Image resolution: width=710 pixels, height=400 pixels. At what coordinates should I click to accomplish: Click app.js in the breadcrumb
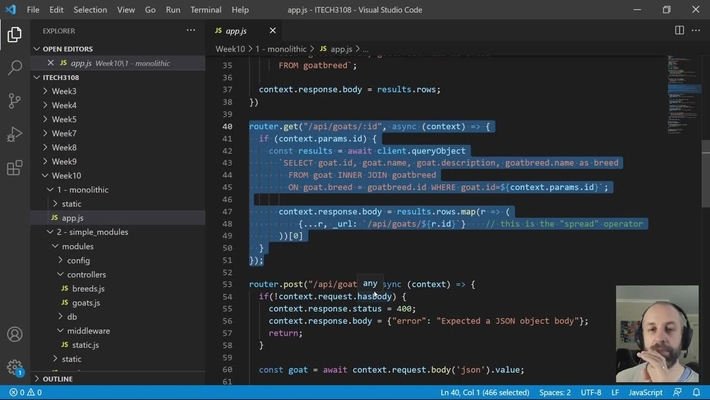click(341, 49)
